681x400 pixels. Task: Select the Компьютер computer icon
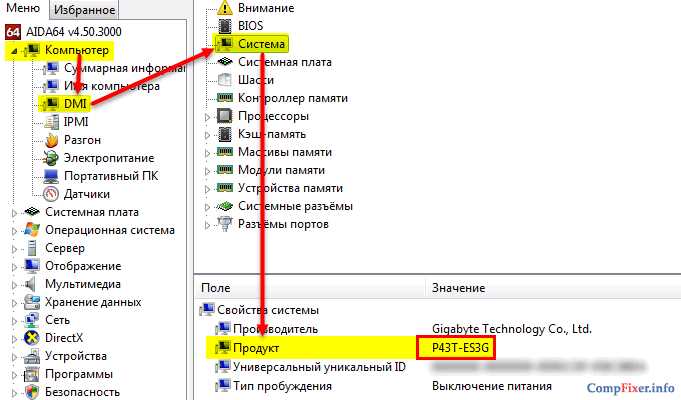click(x=32, y=50)
